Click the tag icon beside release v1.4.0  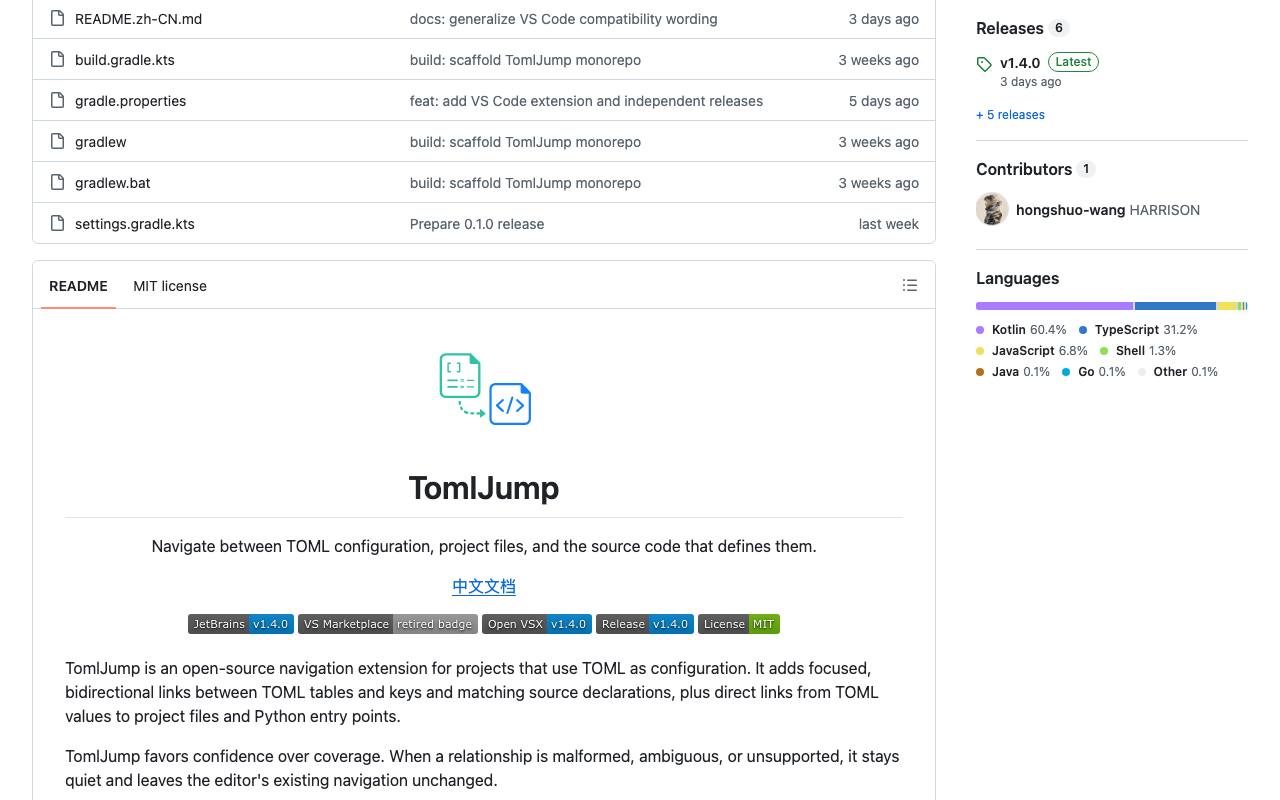point(984,64)
